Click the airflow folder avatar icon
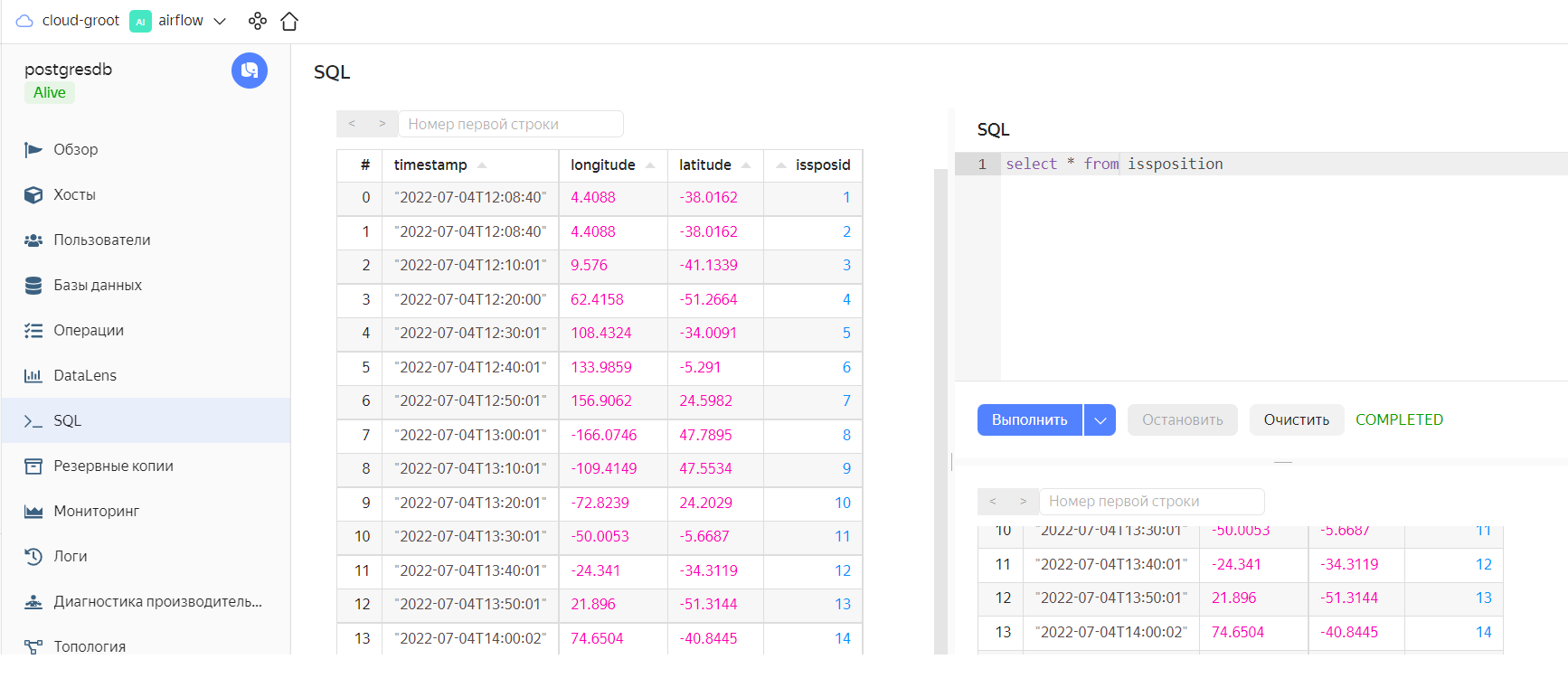The height and width of the screenshot is (678, 1568). (140, 21)
